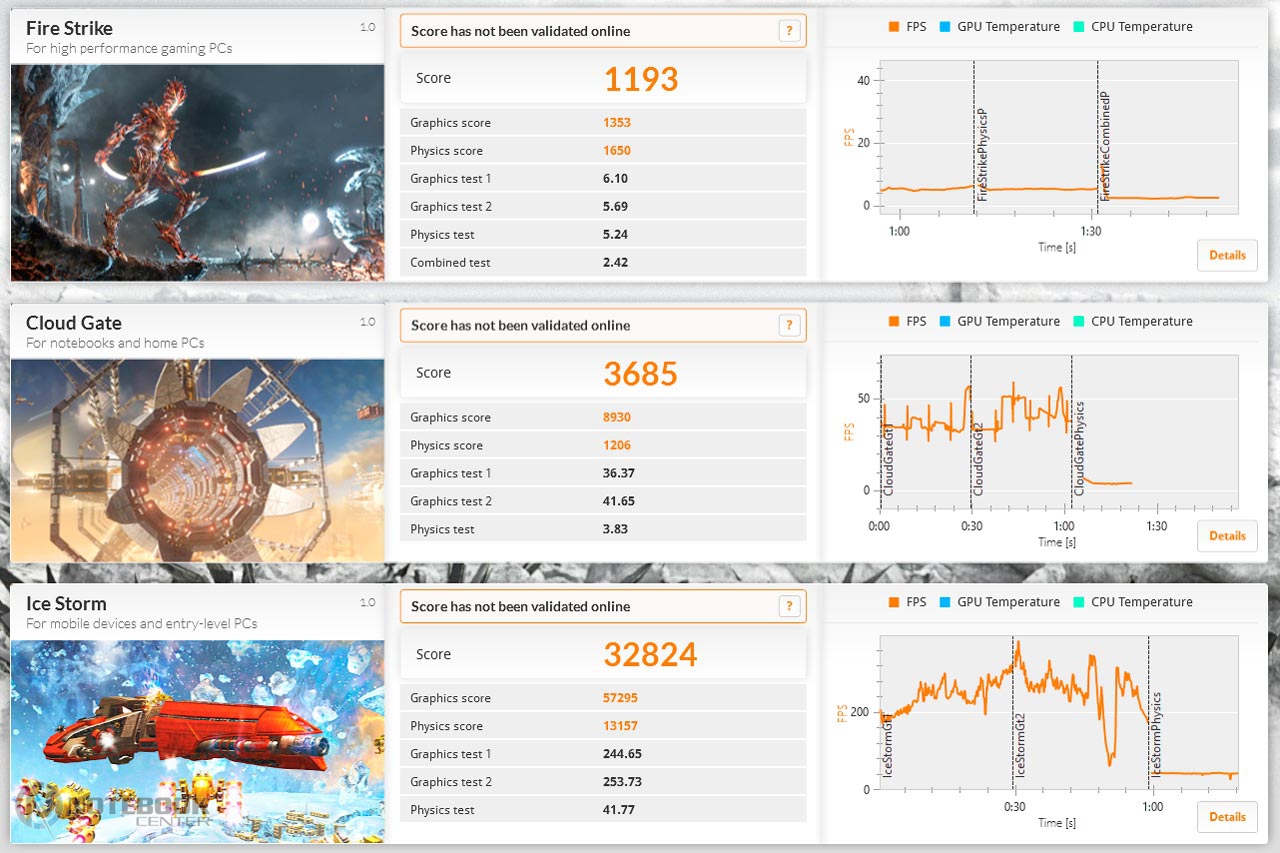The width and height of the screenshot is (1280, 853).
Task: Click the help icon in Cloud Gate panel
Action: (789, 325)
